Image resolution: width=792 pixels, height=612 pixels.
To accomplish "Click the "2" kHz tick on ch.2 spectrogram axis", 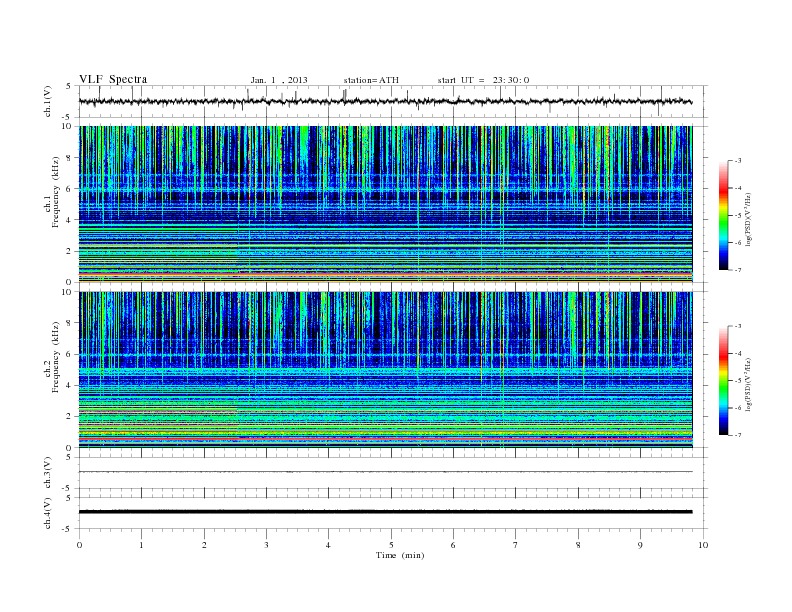I will click(x=69, y=417).
